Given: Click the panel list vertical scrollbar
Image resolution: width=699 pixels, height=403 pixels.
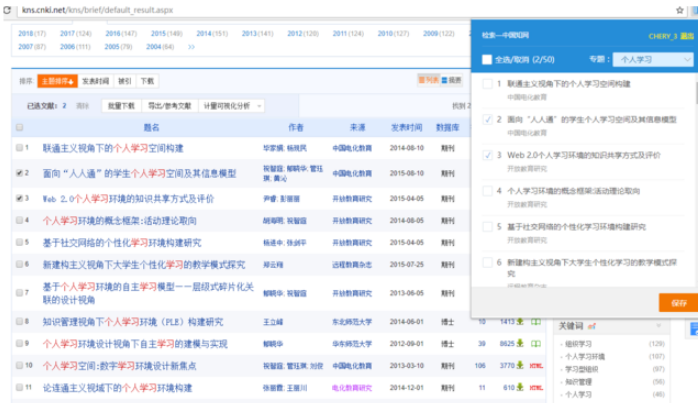Looking at the screenshot, I should [x=696, y=94].
